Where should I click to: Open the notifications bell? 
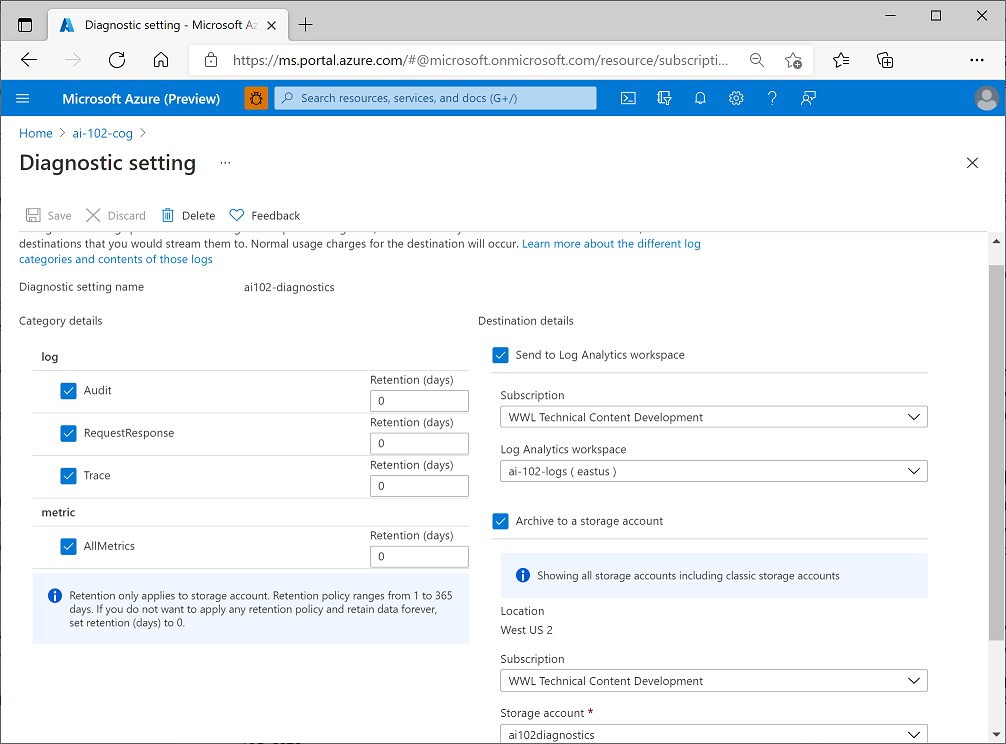[700, 98]
